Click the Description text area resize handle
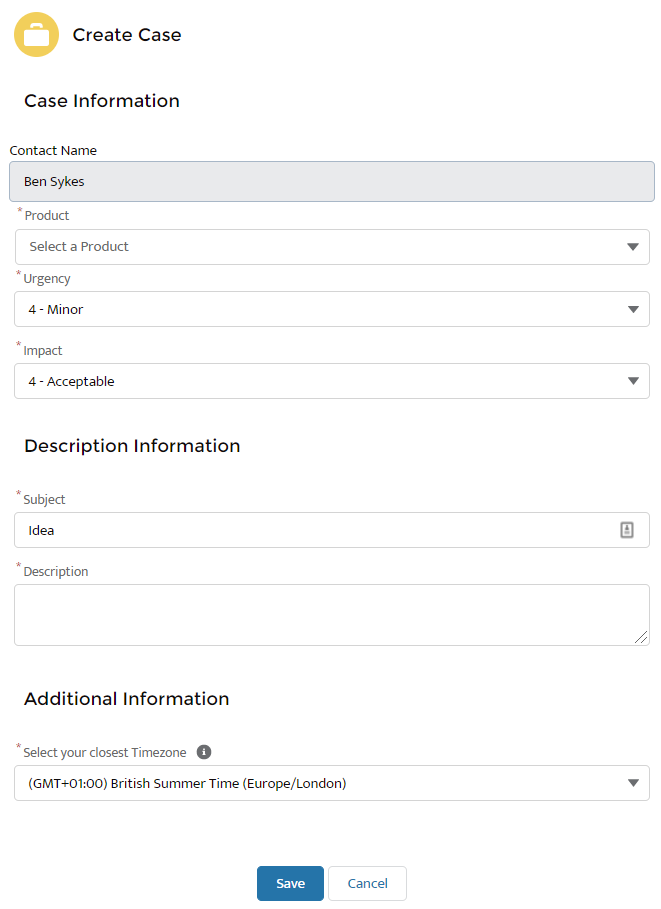Viewport: 661px width, 909px height. [x=641, y=637]
